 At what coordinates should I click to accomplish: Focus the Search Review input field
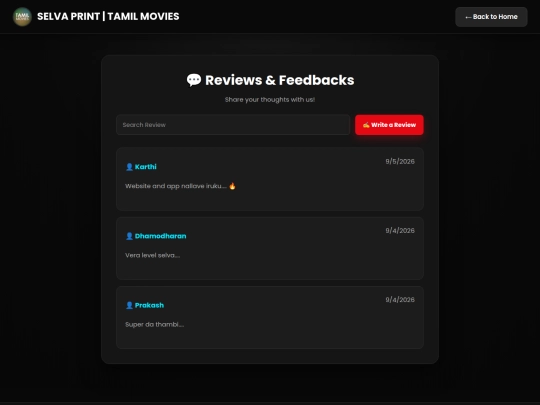pyautogui.click(x=233, y=125)
